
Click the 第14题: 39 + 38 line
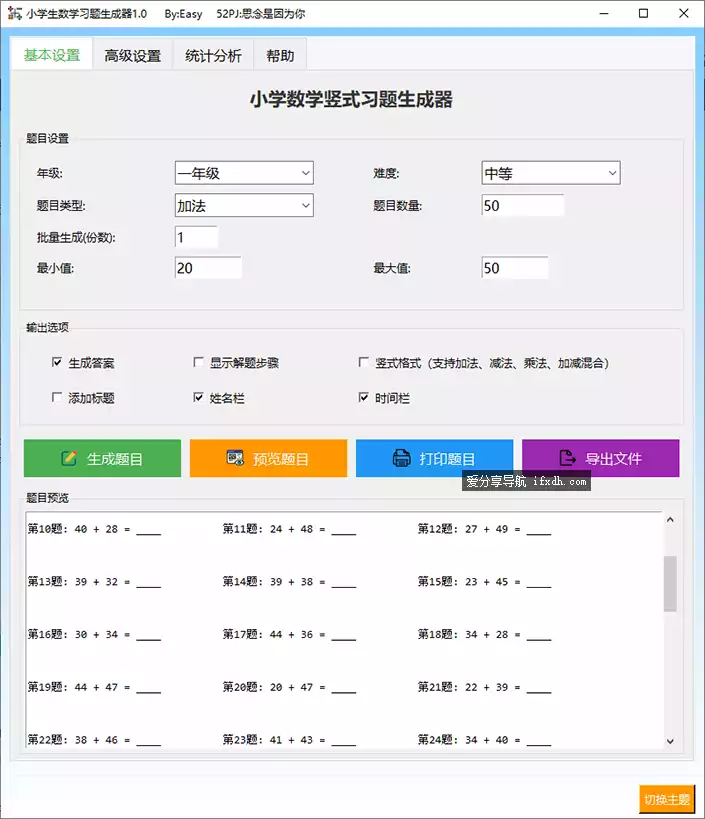click(x=289, y=582)
